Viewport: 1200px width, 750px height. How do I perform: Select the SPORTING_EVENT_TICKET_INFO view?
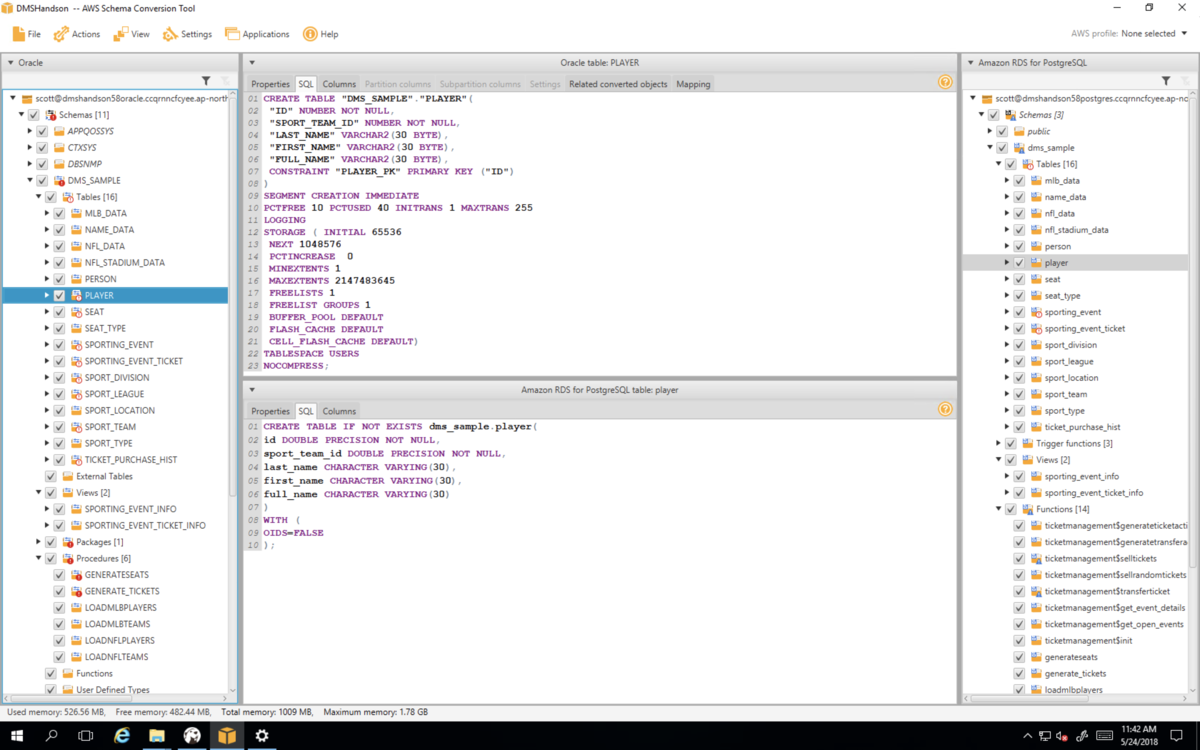pos(145,525)
